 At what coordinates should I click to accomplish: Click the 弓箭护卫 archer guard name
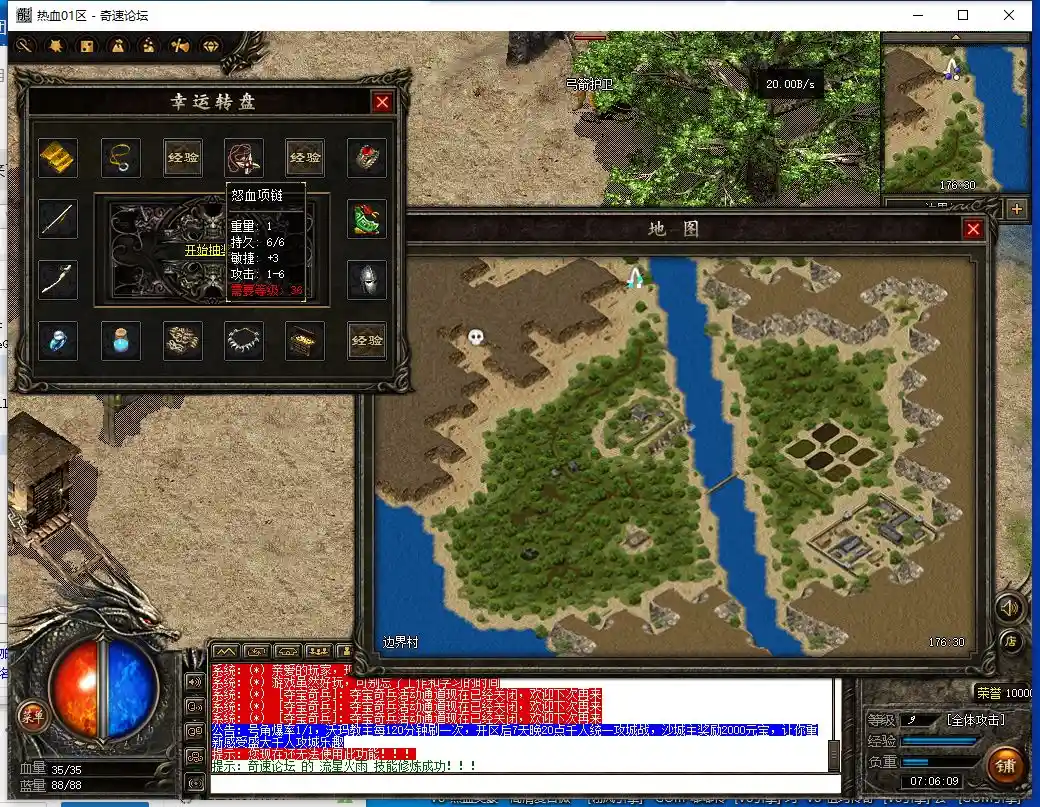pyautogui.click(x=589, y=84)
